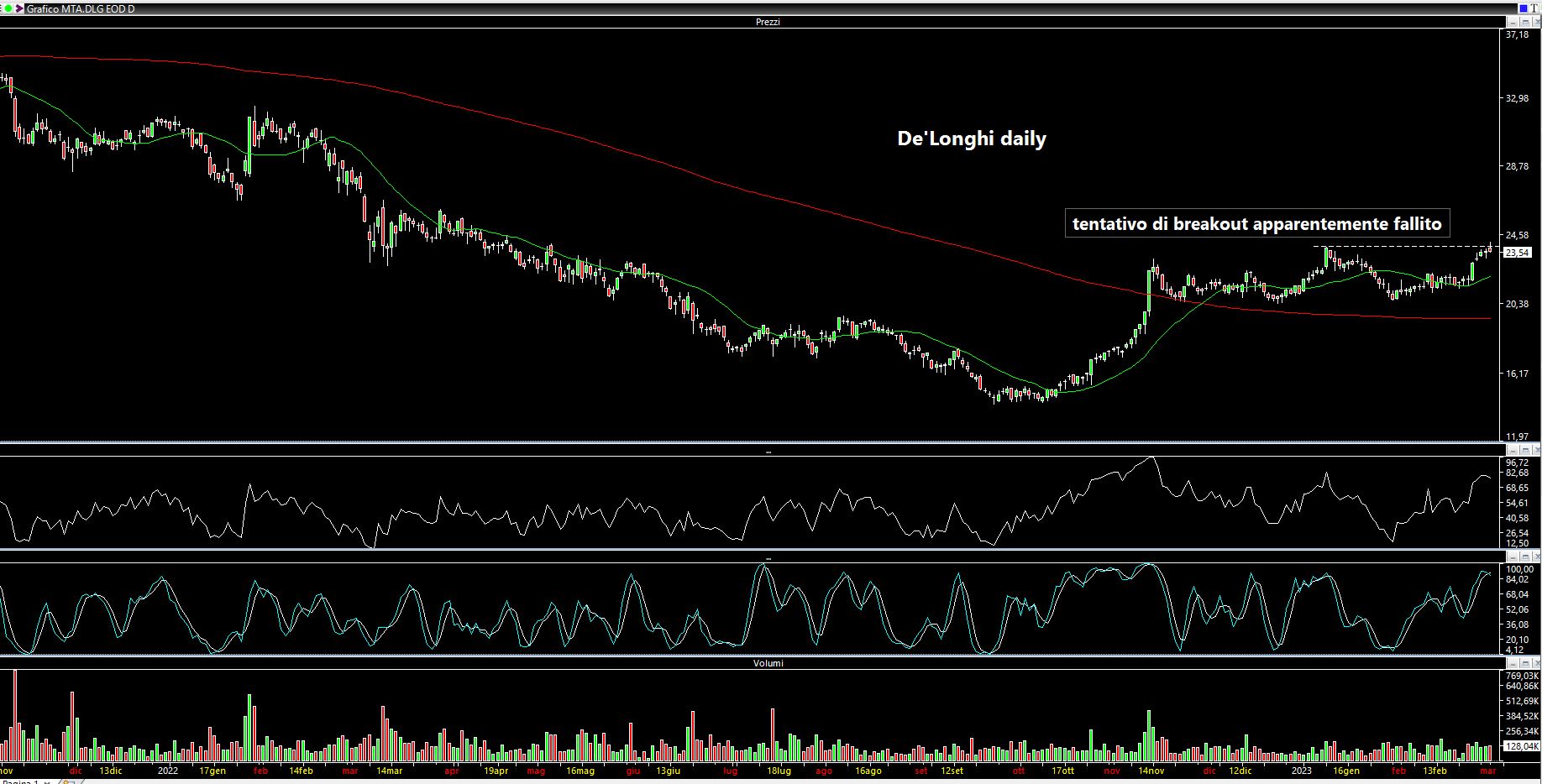Click the '2022' year label on time axis

click(168, 771)
